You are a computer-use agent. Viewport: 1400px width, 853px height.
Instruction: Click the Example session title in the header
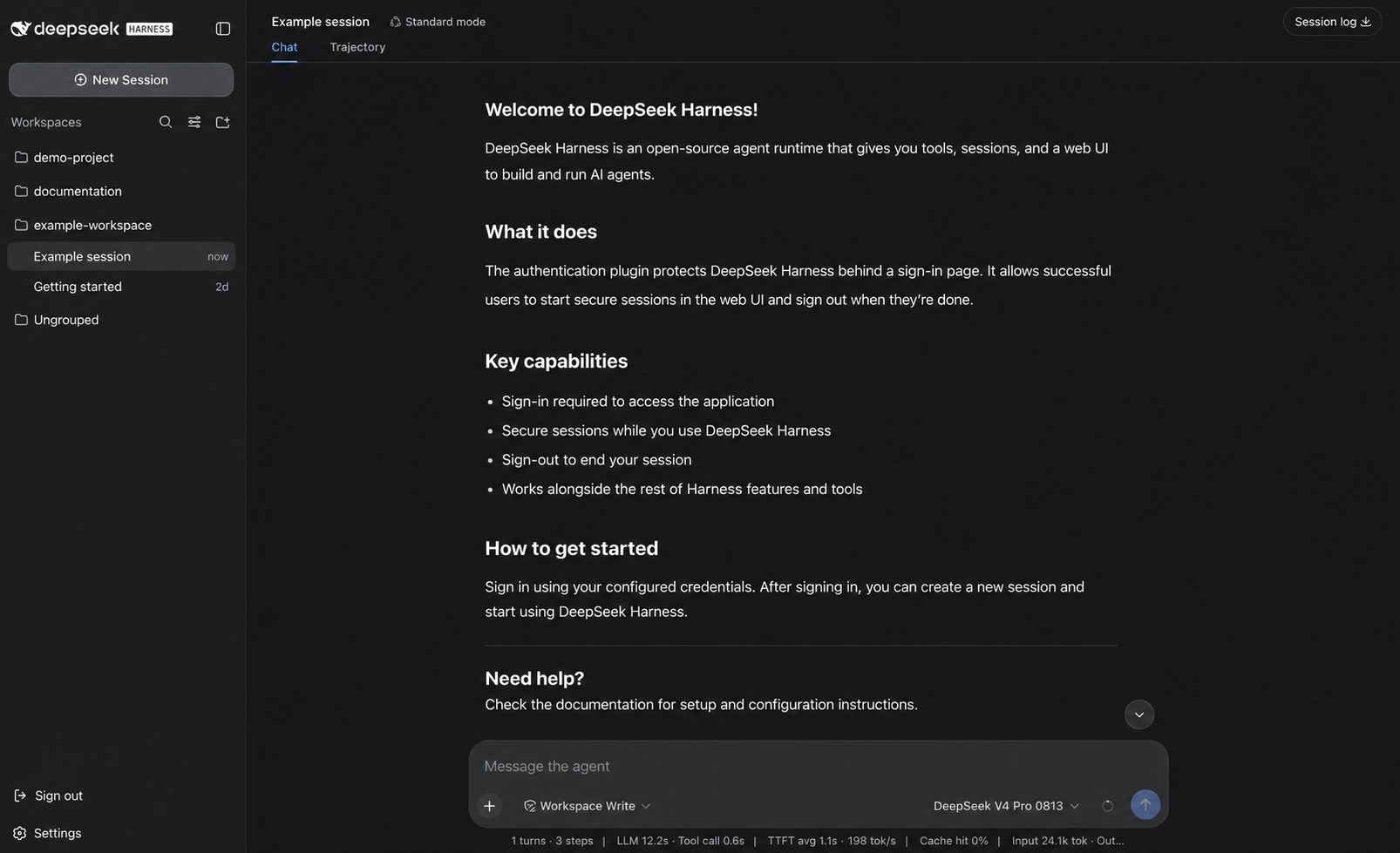click(x=320, y=22)
